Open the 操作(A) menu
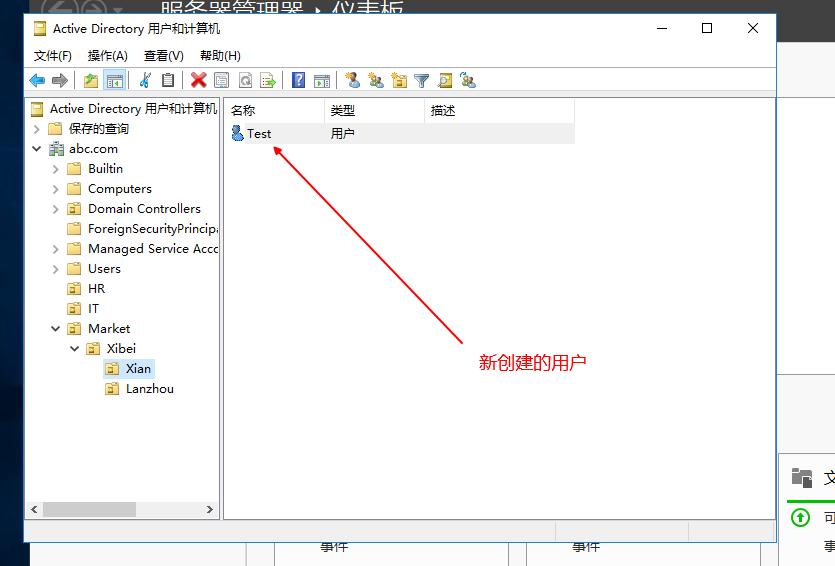The image size is (835, 566). pos(108,56)
